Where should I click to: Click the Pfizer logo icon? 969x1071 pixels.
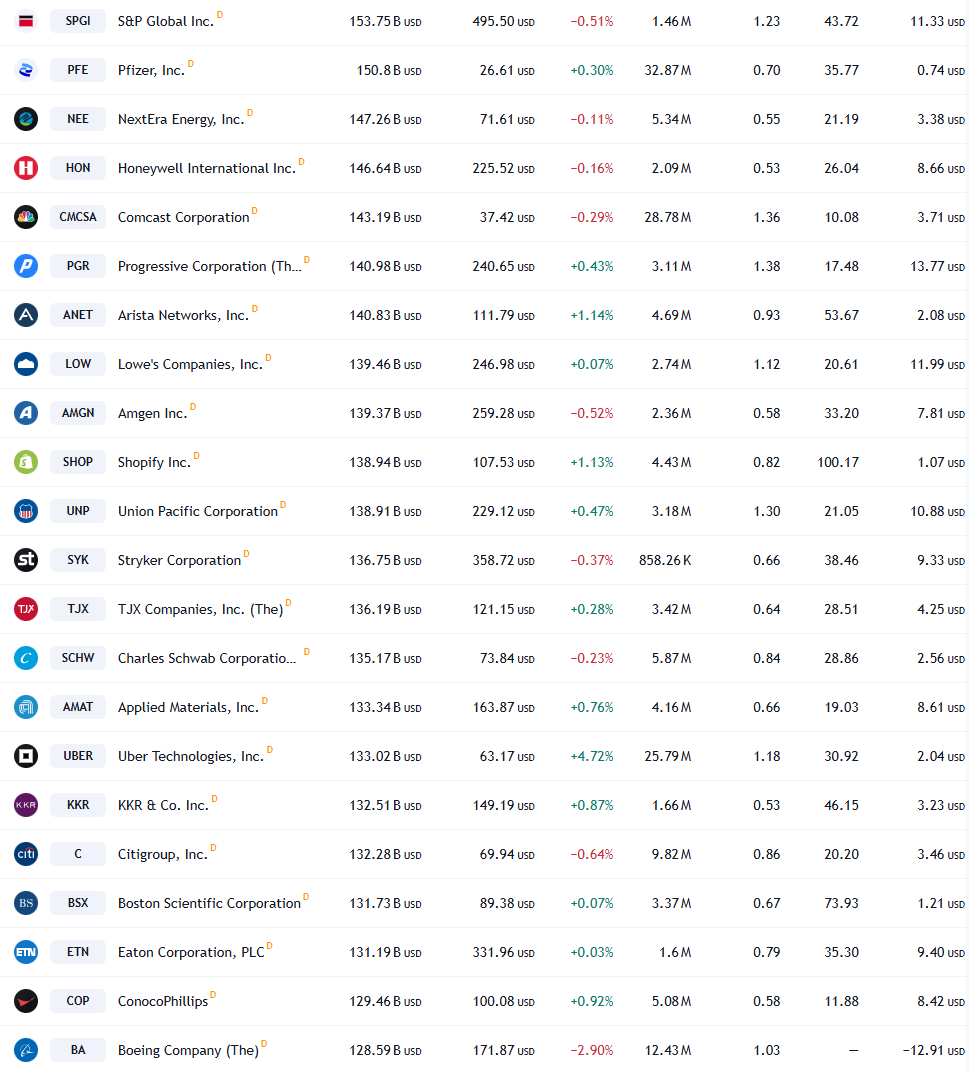[x=26, y=70]
